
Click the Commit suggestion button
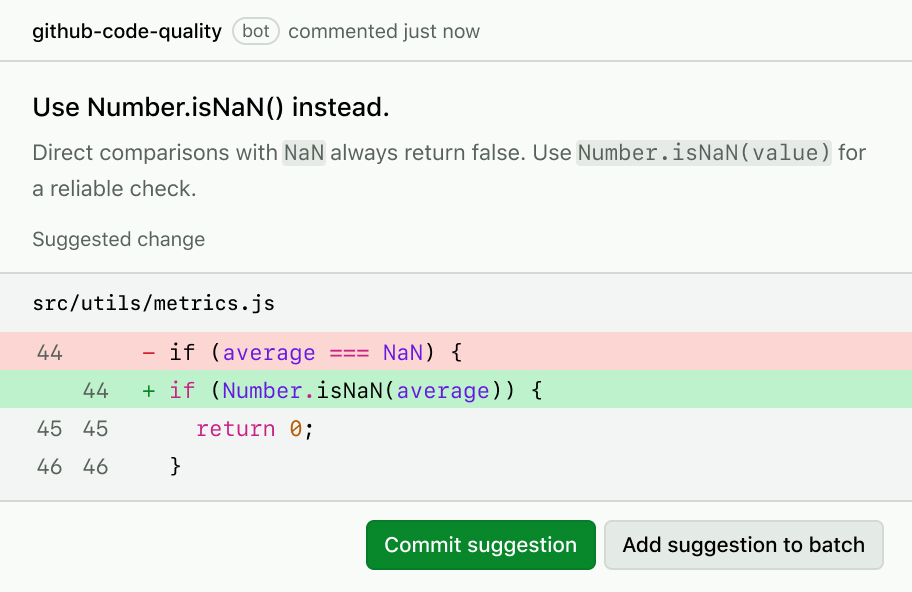[480, 545]
